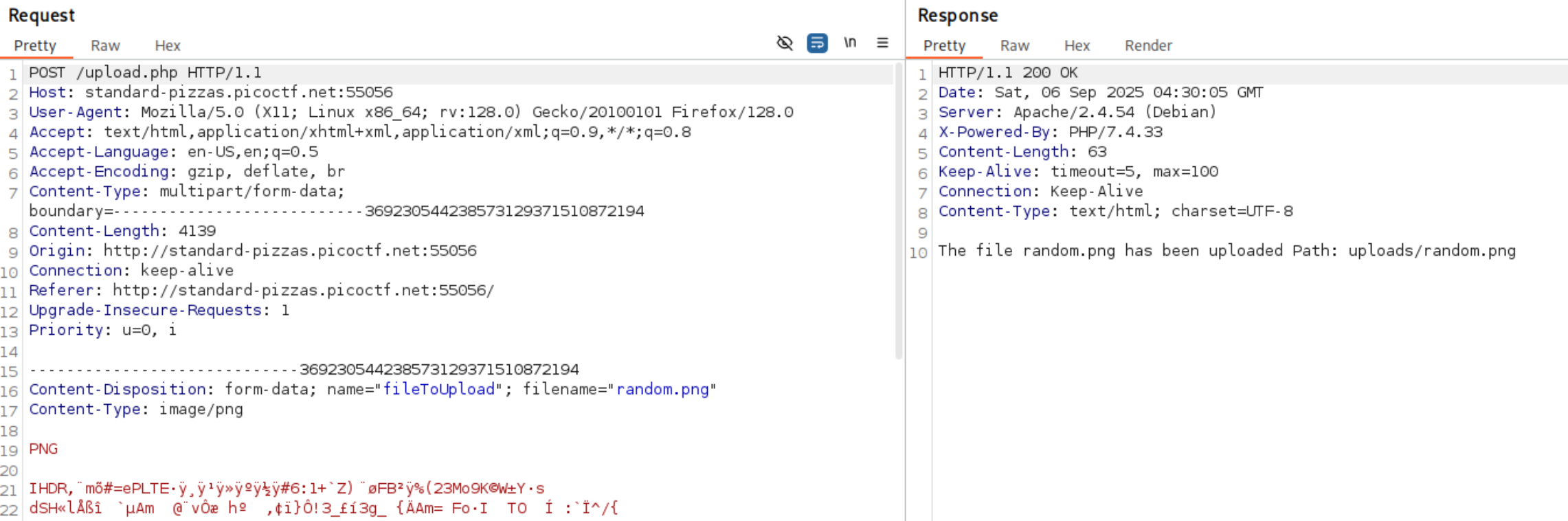Open the Response Raw tab
Image resolution: width=1568 pixels, height=521 pixels.
click(x=1015, y=45)
